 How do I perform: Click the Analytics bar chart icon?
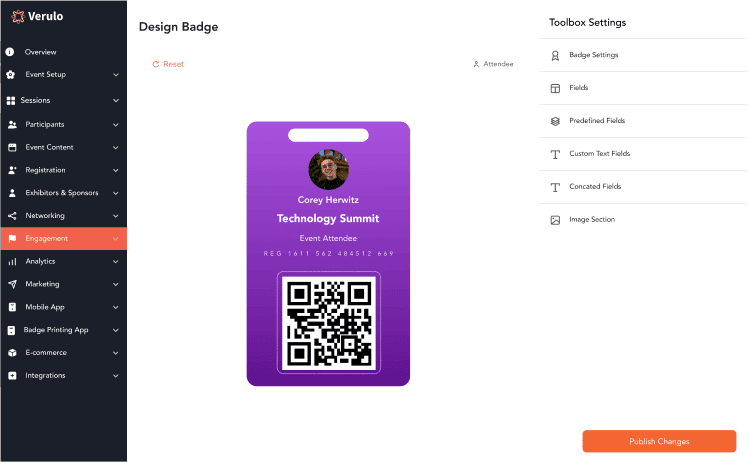[12, 262]
